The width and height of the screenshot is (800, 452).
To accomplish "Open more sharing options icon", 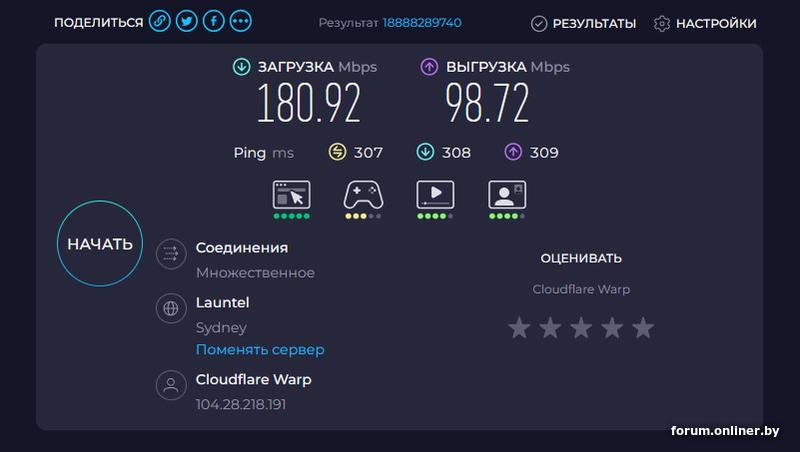I will pos(241,22).
